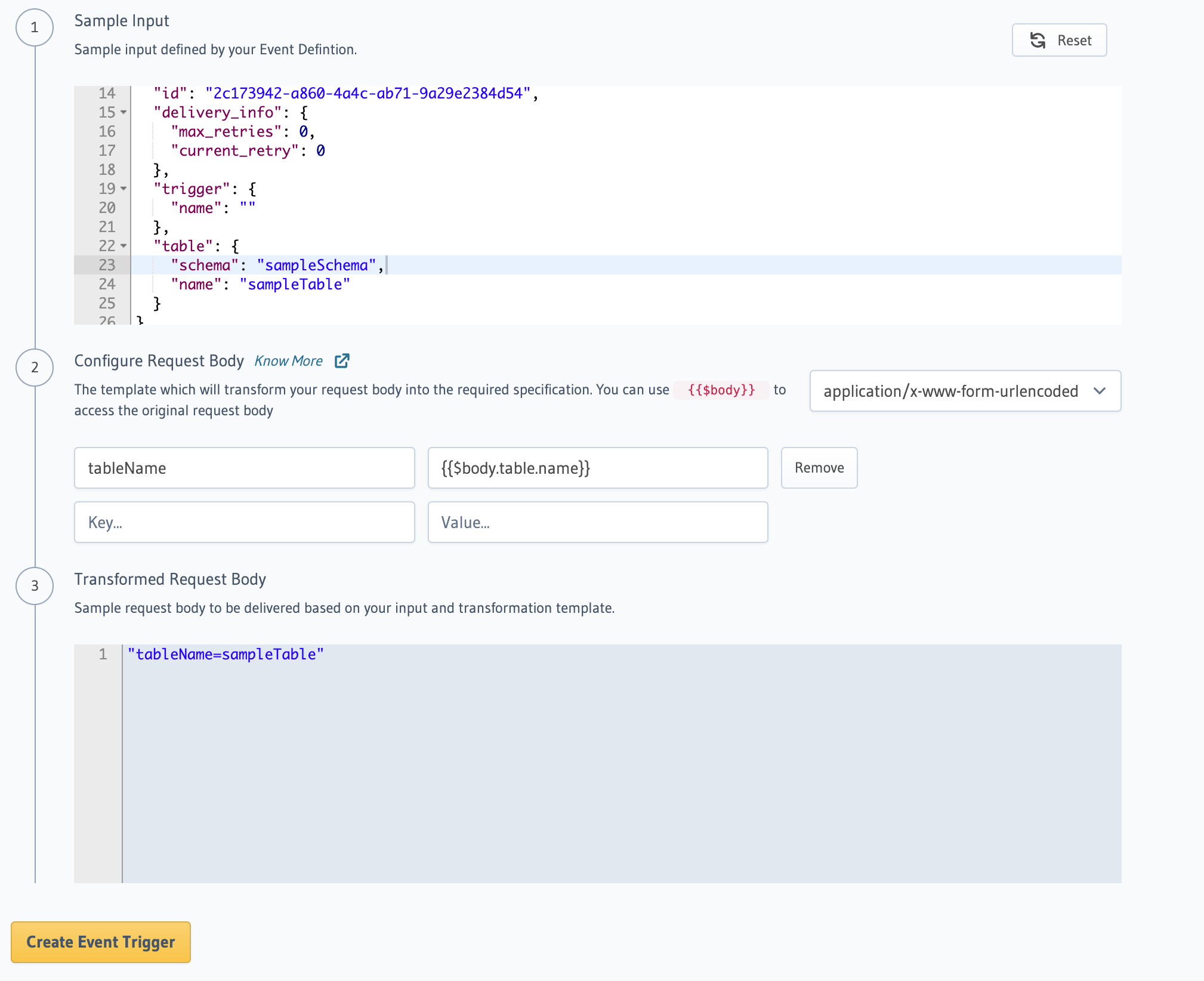The image size is (1204, 981).
Task: Click the fold arrow next to line 19
Action: (123, 190)
